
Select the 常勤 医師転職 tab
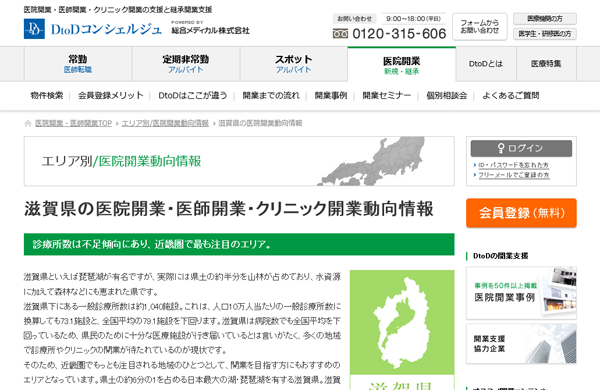78,64
